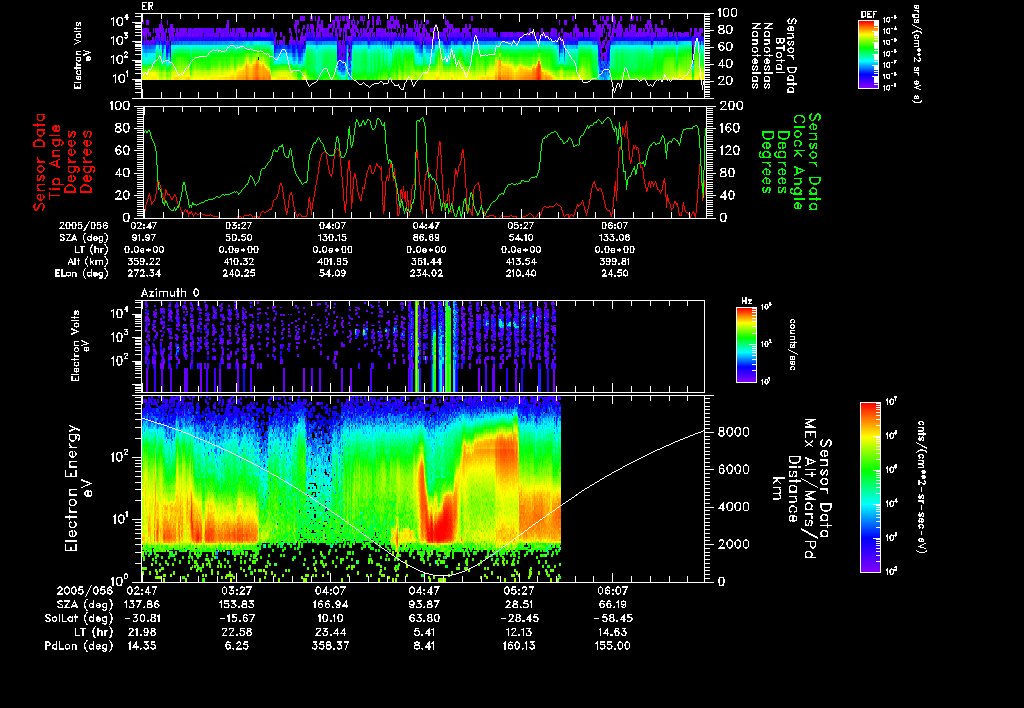
Task: Click the Azimuth 0 spectrogram panel
Action: pos(423,346)
